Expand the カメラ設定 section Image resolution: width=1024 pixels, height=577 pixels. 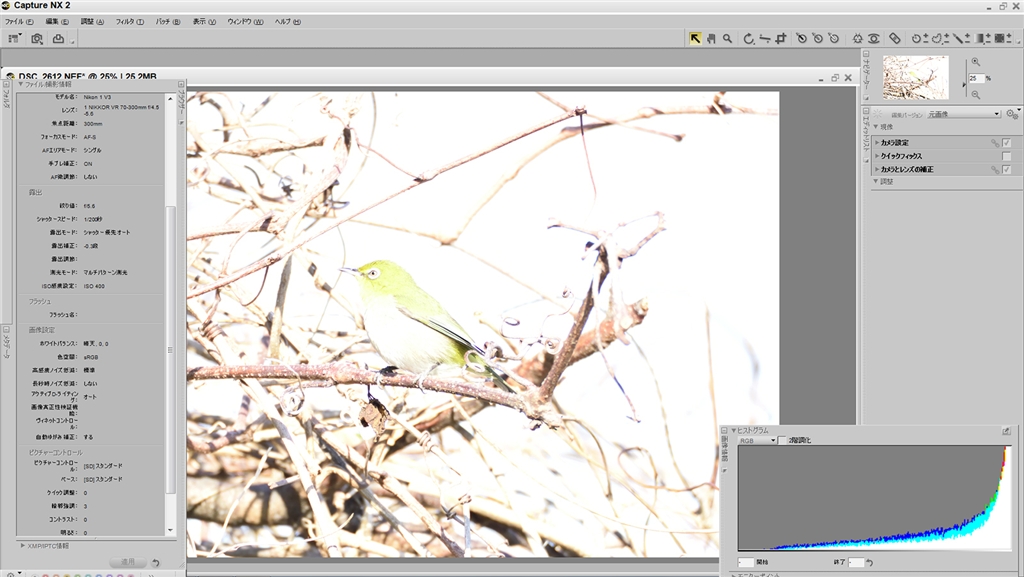877,142
